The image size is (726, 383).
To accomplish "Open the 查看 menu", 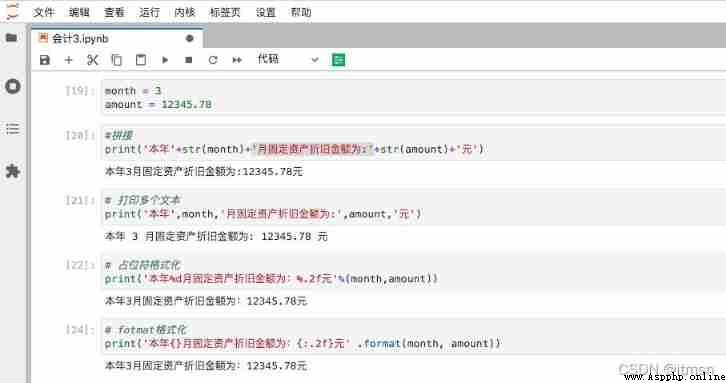I will point(114,12).
